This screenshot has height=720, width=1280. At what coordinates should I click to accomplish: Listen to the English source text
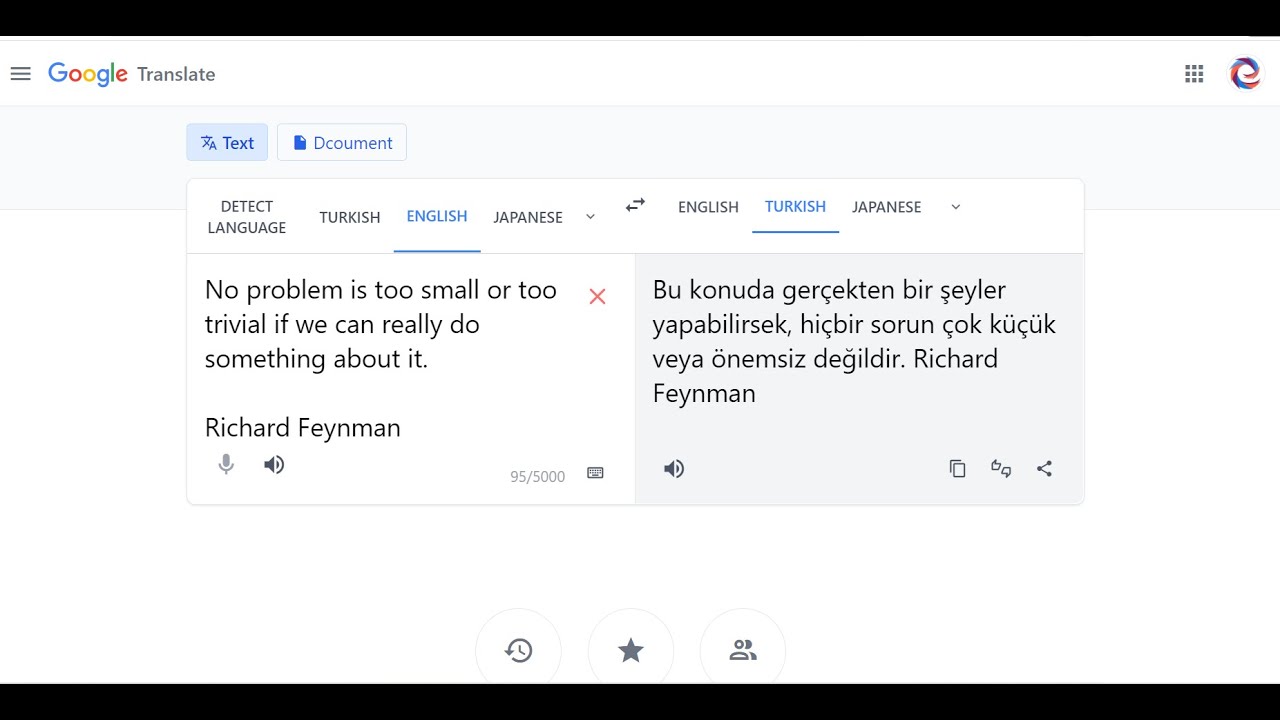click(x=274, y=465)
